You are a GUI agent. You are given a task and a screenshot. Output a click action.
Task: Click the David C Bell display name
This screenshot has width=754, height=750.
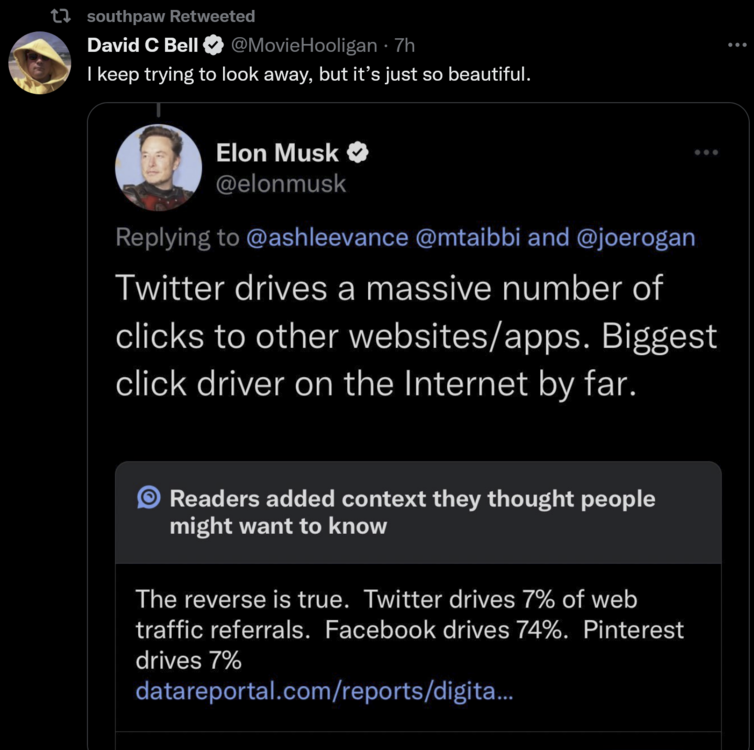point(142,45)
